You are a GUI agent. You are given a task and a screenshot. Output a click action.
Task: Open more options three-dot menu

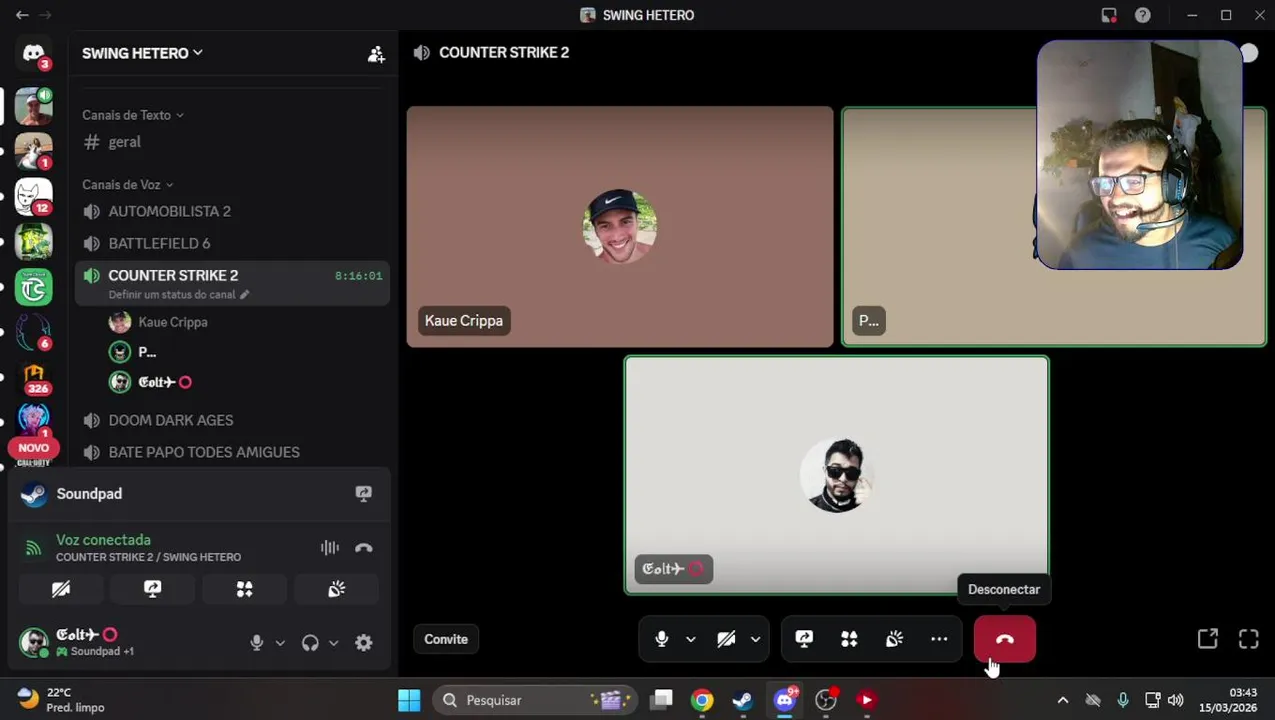point(939,639)
